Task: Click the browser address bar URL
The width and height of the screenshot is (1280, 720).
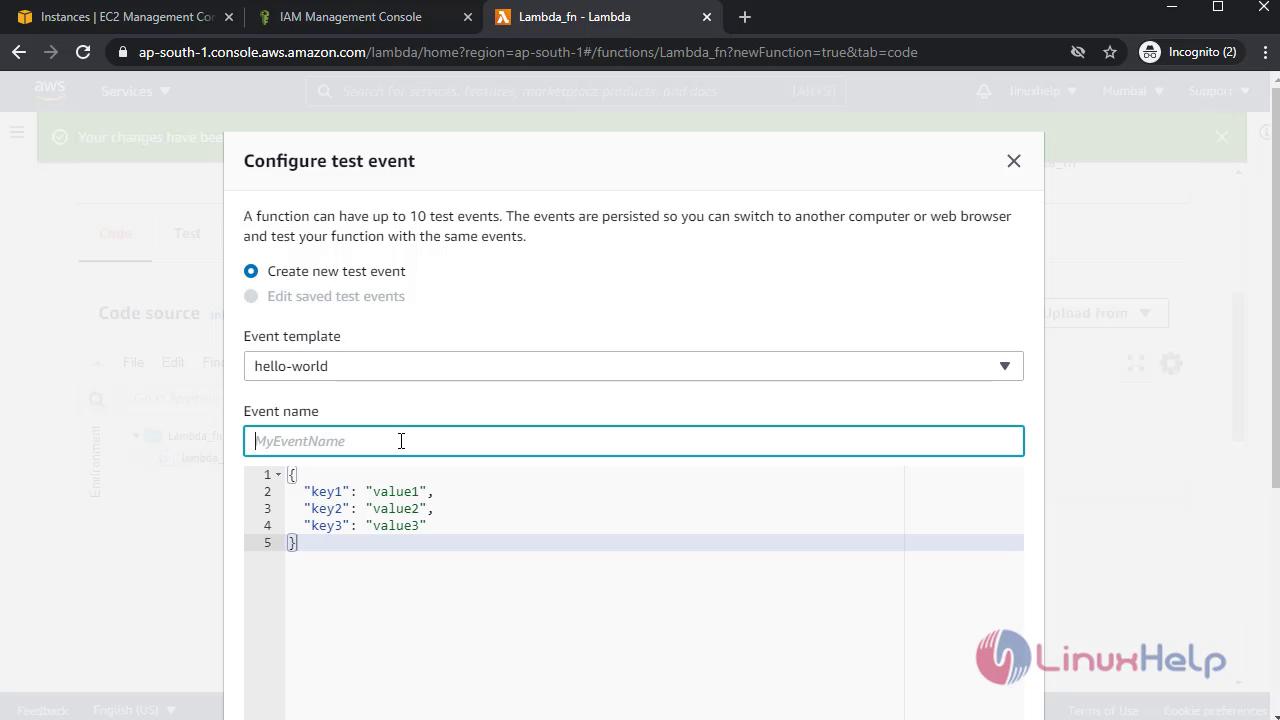Action: point(528,52)
